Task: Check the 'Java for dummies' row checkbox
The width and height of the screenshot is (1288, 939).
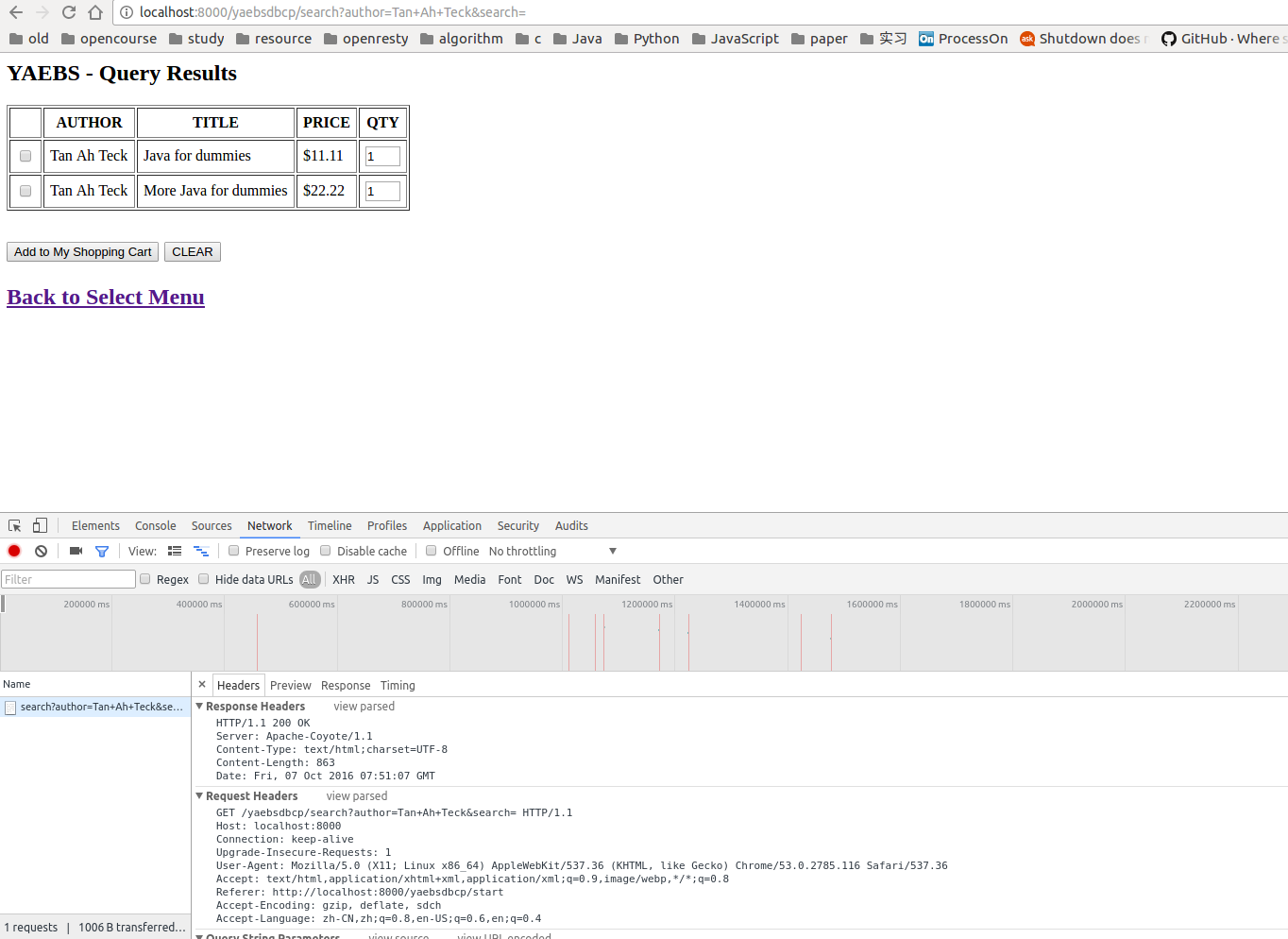Action: pos(25,157)
